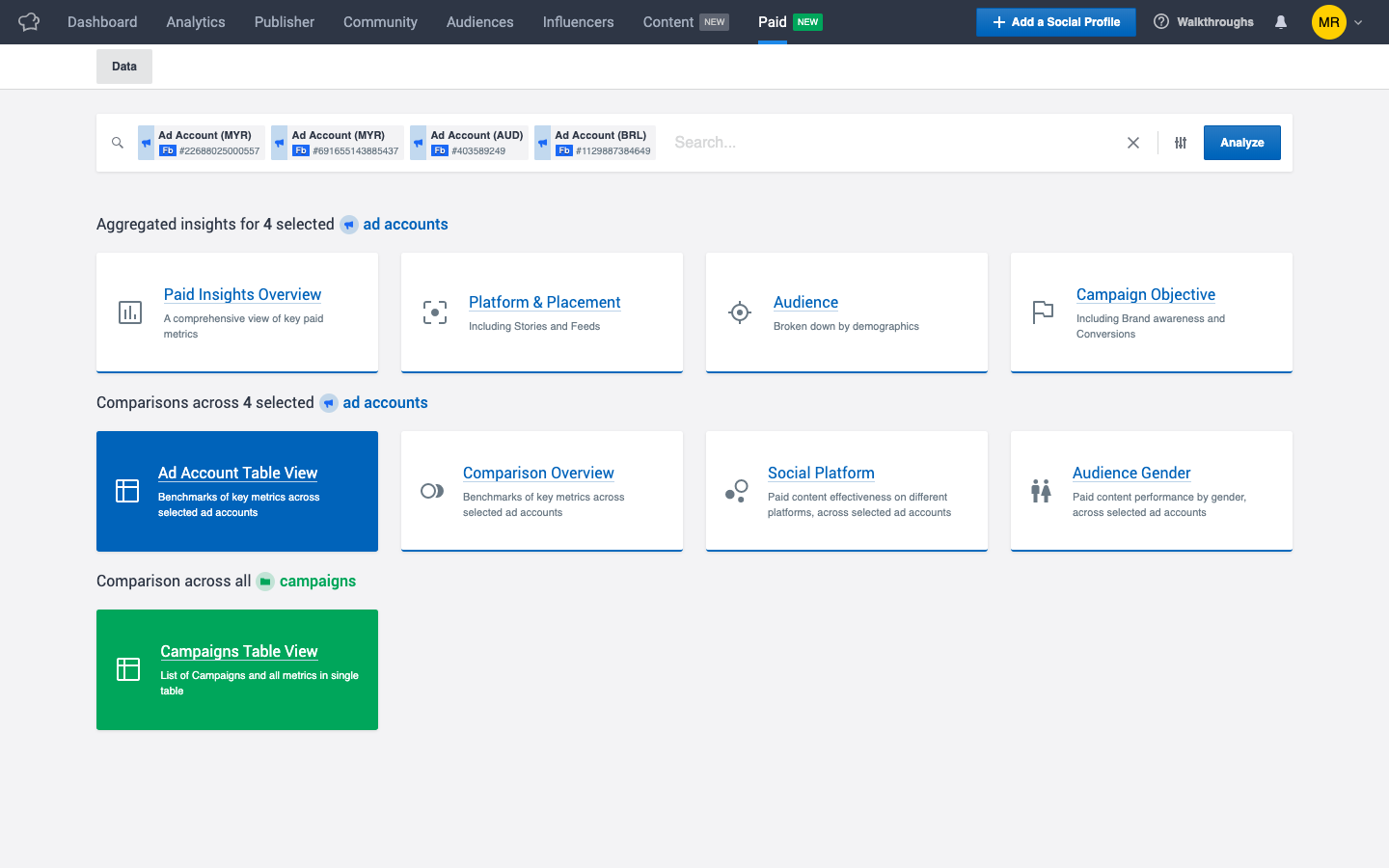Screen dimensions: 1389x868
Task: Clear the account filters with the X
Action: point(1133,142)
